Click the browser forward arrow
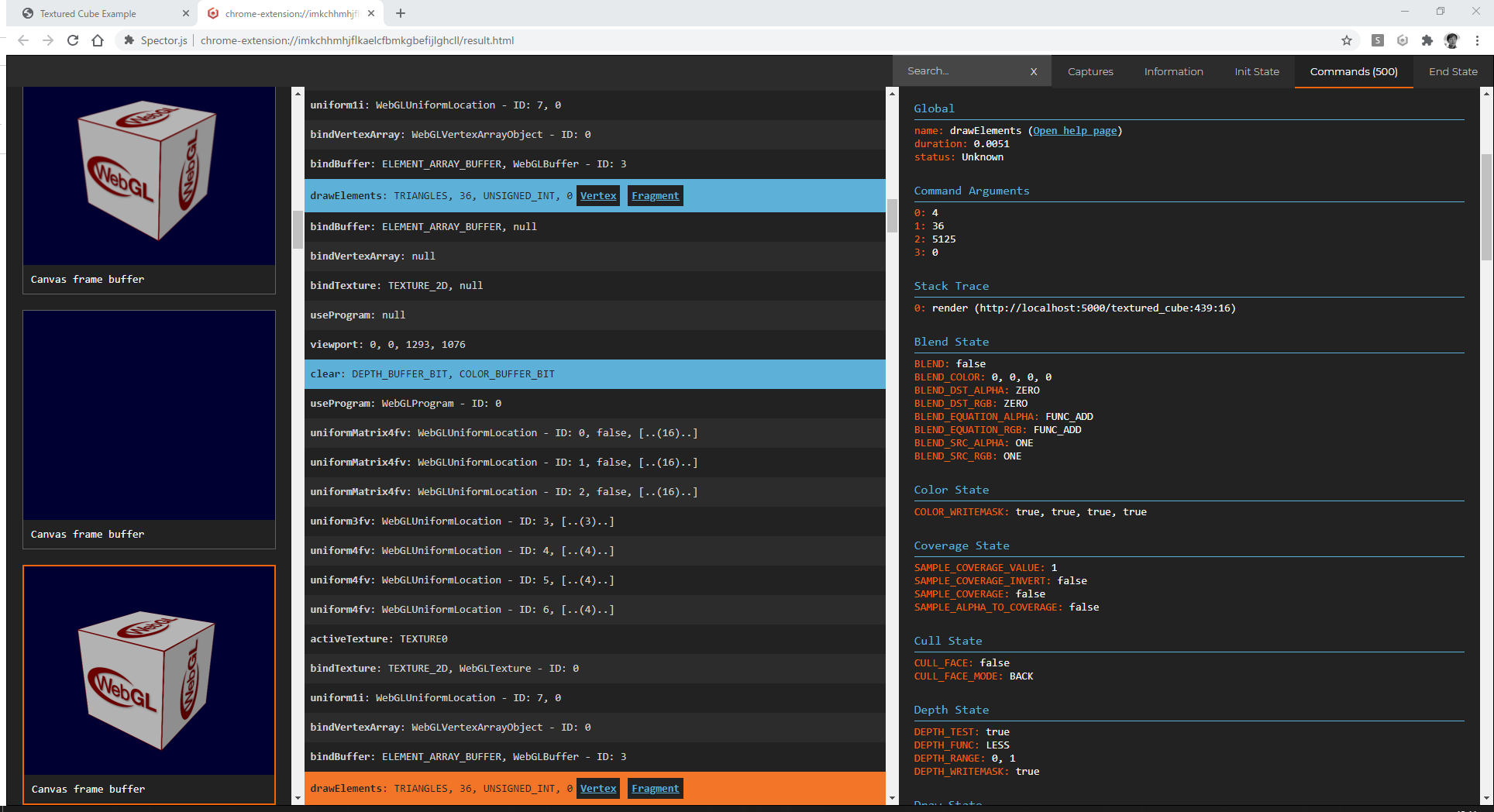 pyautogui.click(x=48, y=40)
